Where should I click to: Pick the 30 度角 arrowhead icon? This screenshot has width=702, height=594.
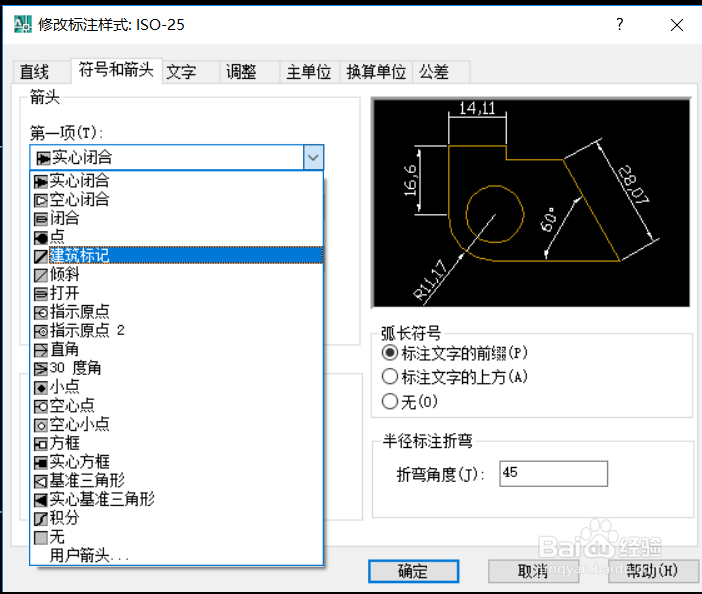pyautogui.click(x=41, y=369)
